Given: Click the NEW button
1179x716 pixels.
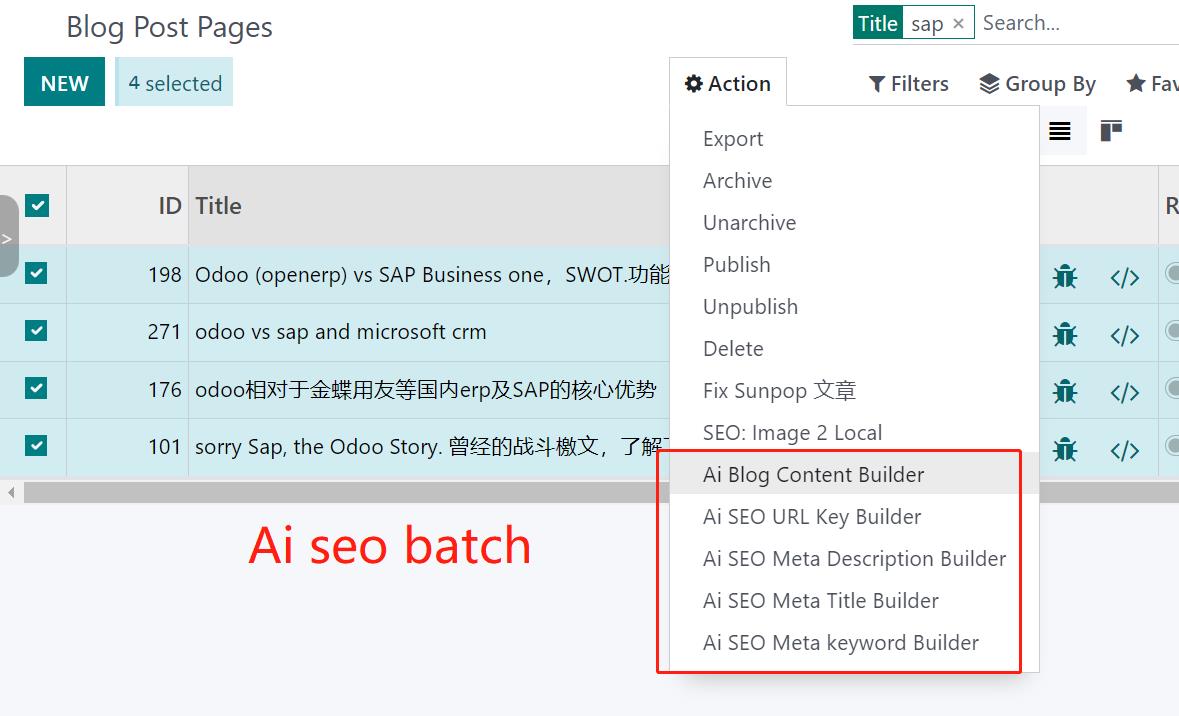Looking at the screenshot, I should (64, 84).
